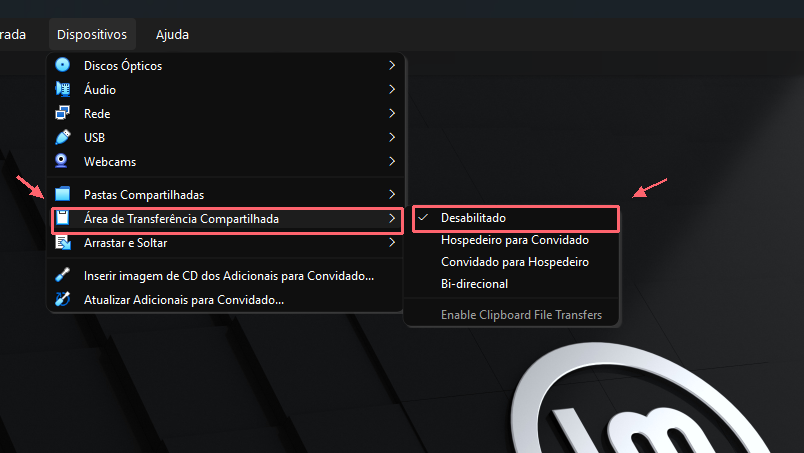
Task: Click the Discos Ópticos disc icon
Action: (x=63, y=65)
